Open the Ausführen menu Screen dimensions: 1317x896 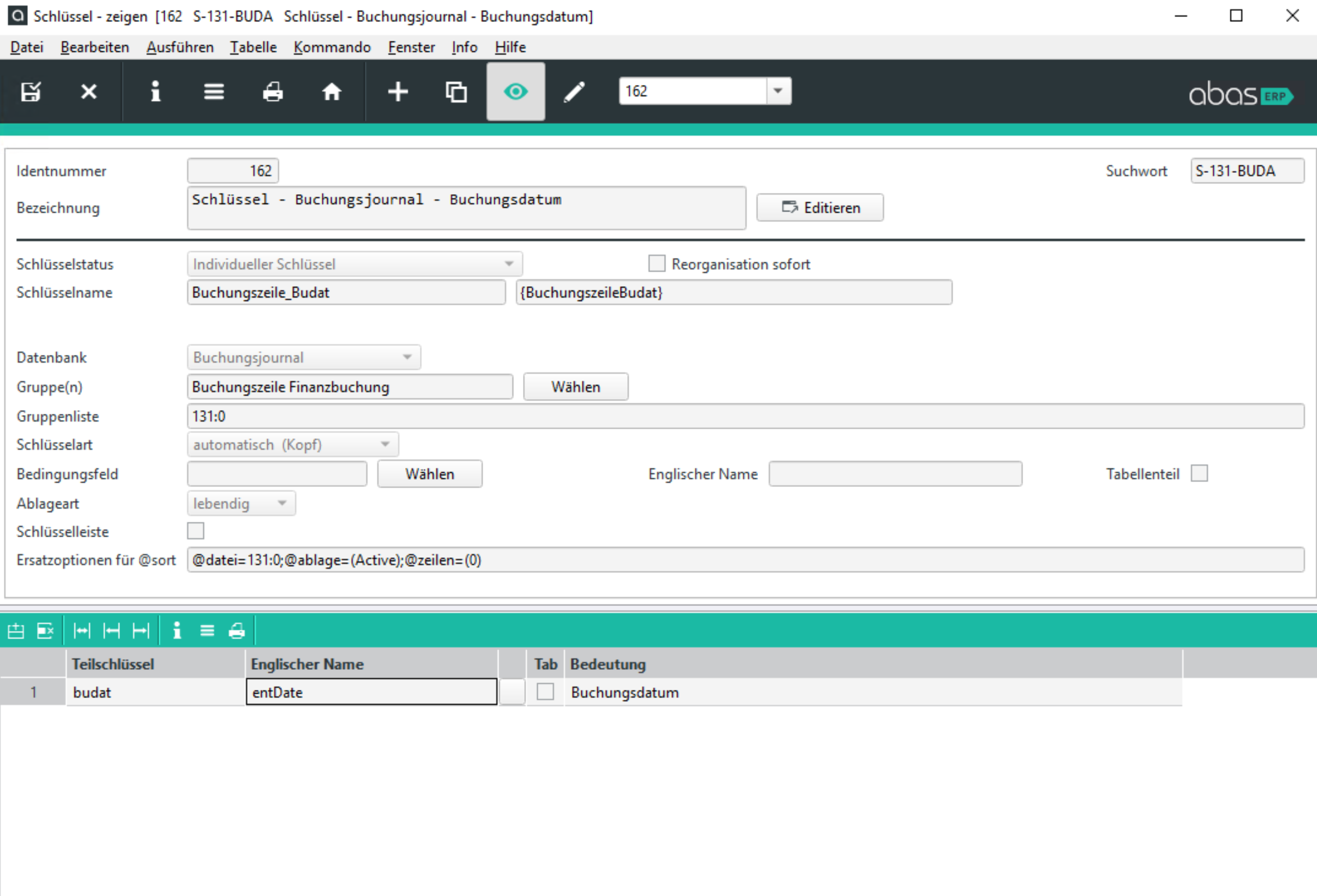(179, 47)
